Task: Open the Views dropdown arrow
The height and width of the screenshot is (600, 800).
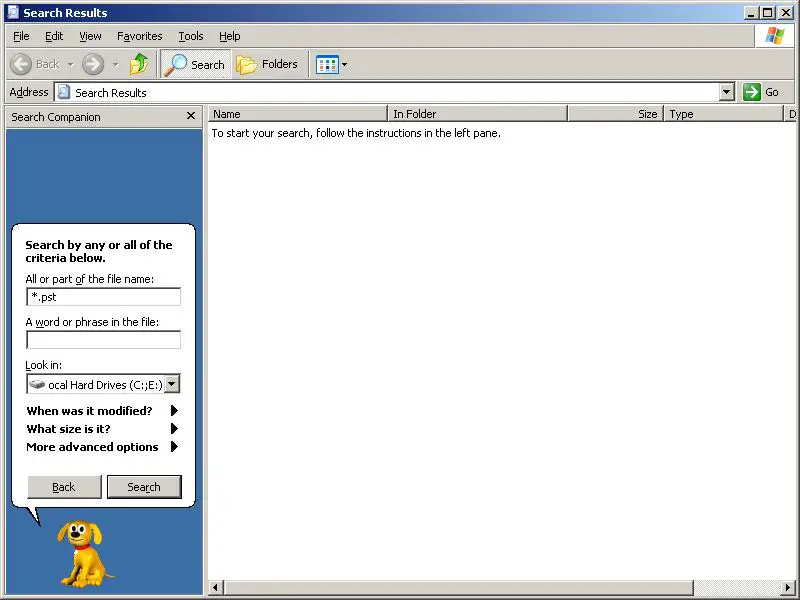Action: coord(344,65)
